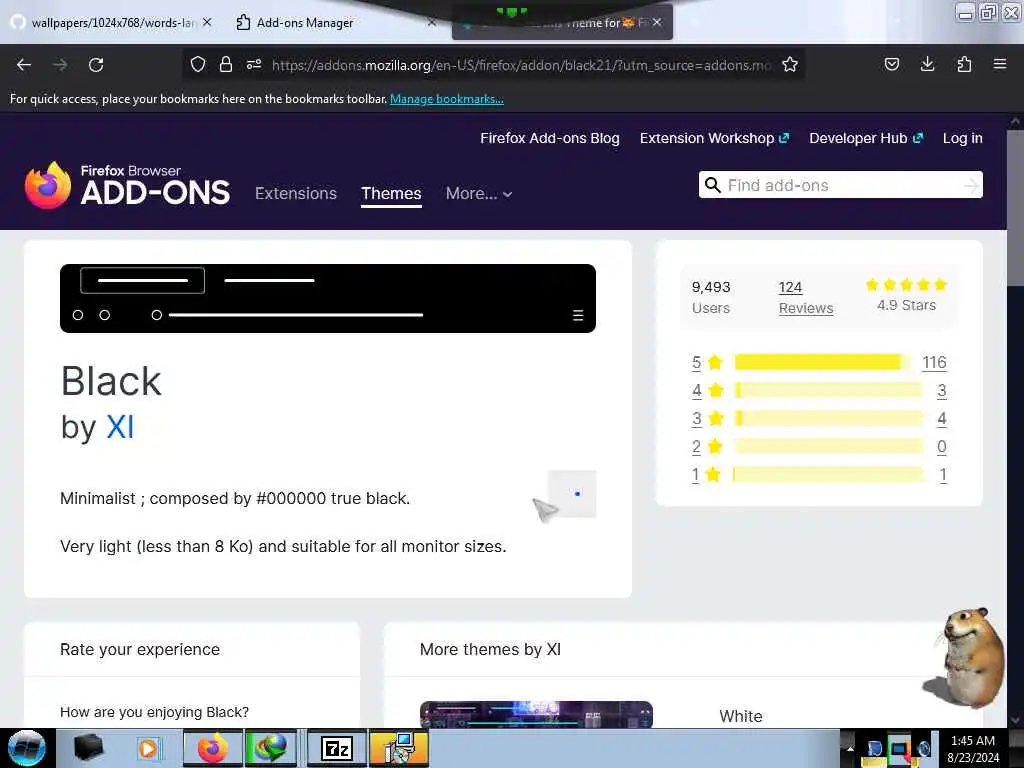Open the media player taskbar icon
The width and height of the screenshot is (1024, 768).
(x=148, y=748)
